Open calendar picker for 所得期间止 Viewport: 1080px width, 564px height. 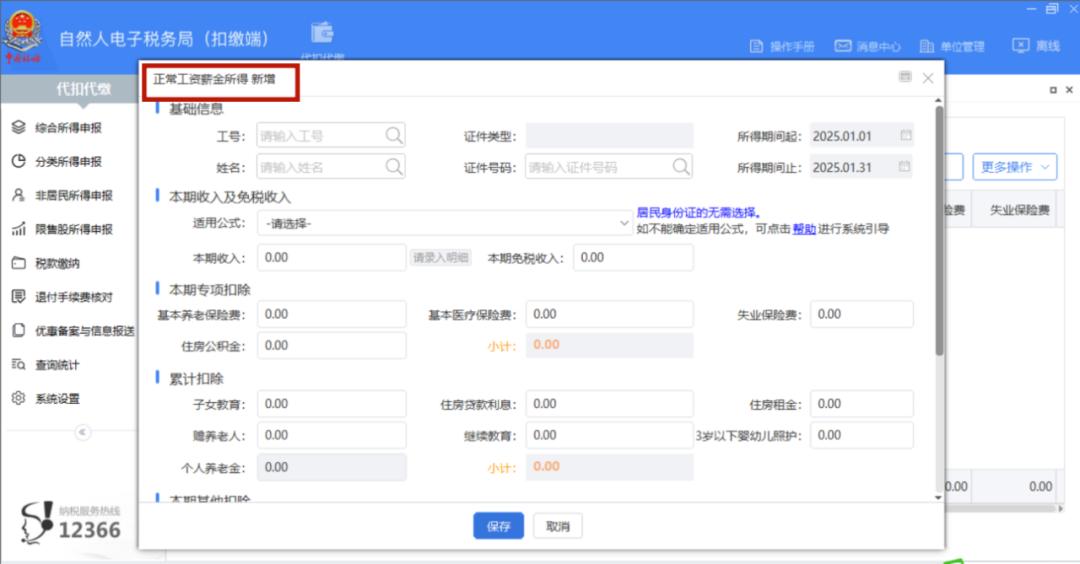pos(905,167)
